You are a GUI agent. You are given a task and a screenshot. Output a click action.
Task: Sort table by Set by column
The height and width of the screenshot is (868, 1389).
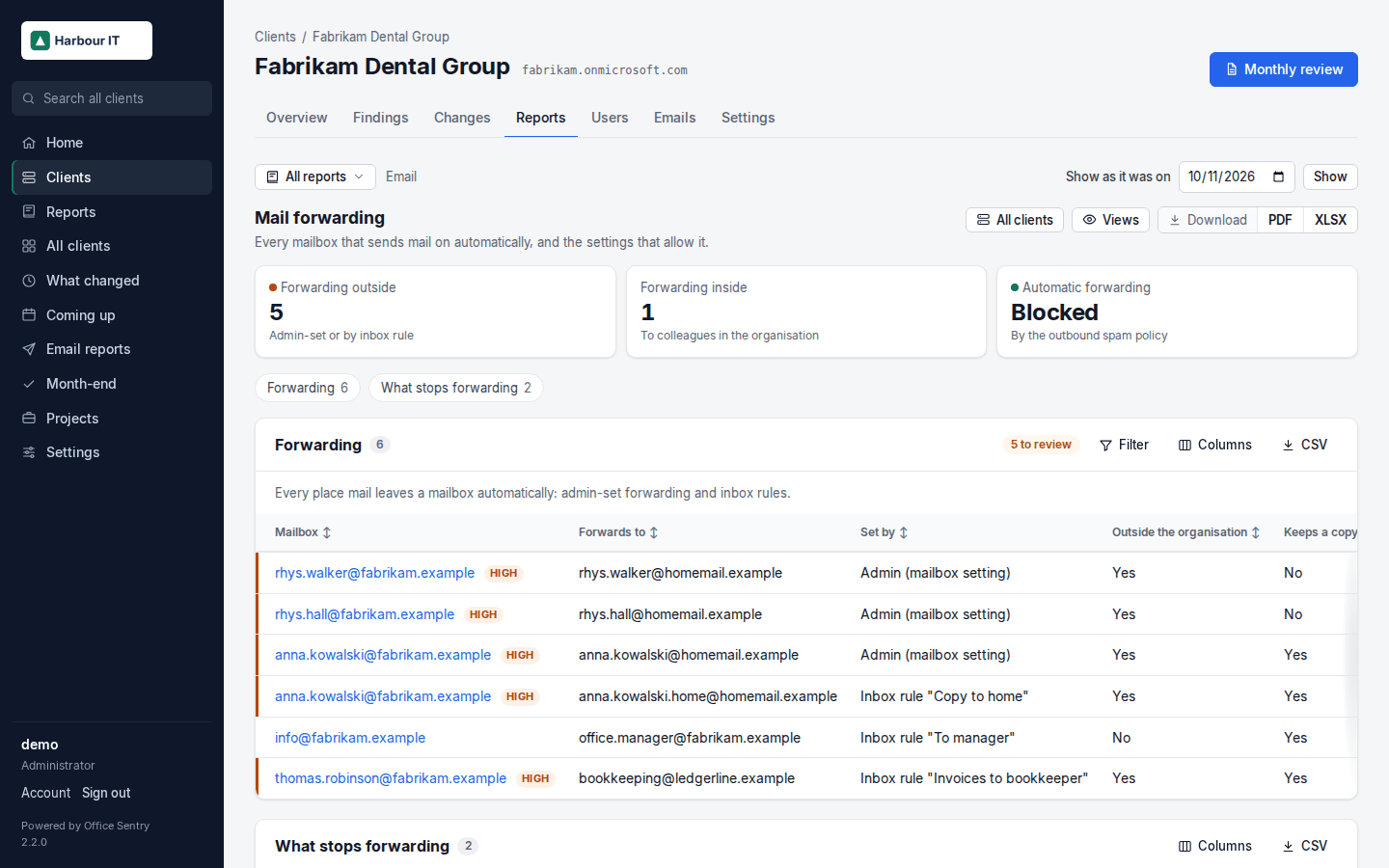pos(885,532)
